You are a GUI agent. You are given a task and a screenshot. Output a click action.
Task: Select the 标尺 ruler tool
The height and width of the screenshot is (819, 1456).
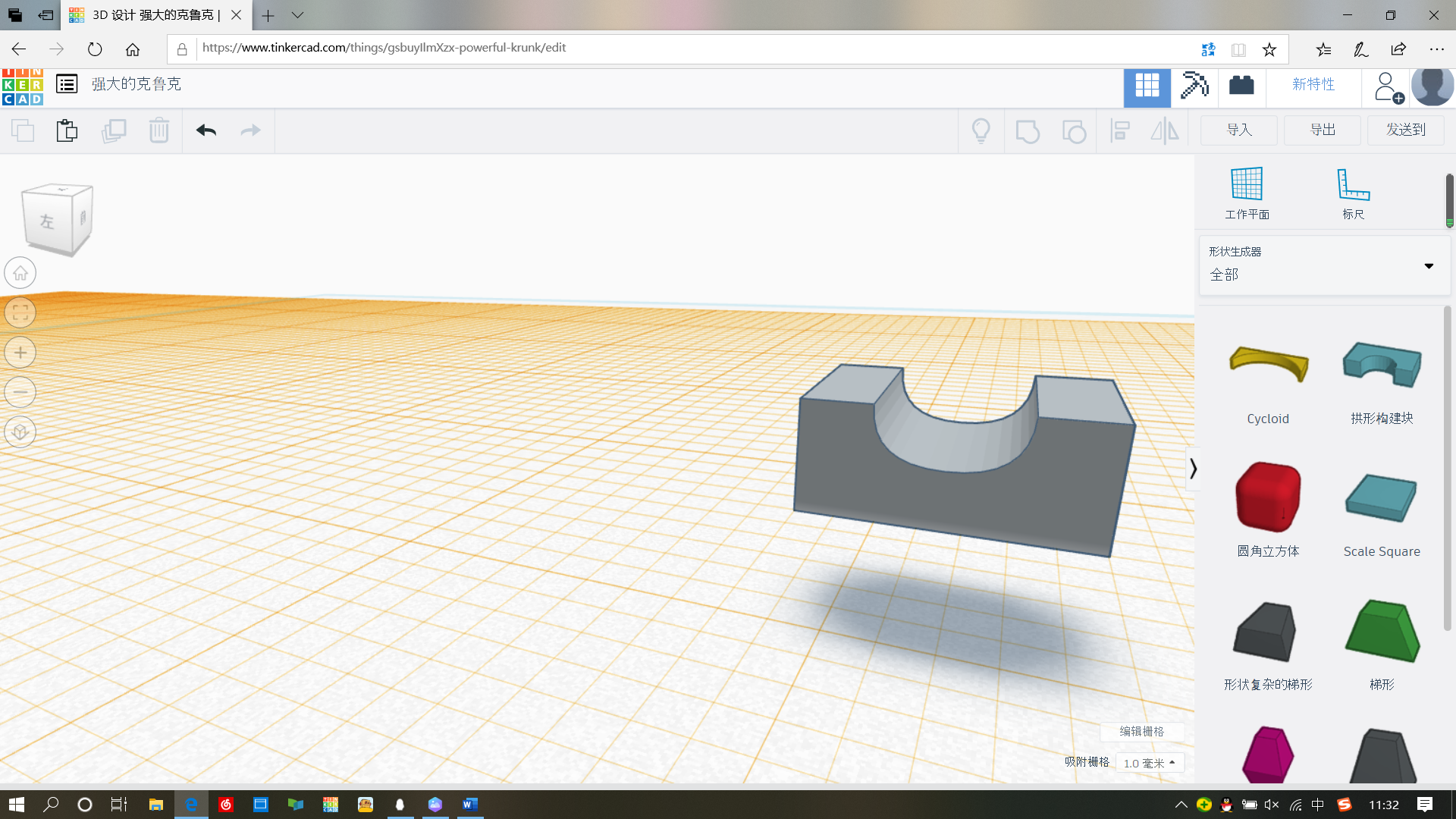click(x=1353, y=193)
